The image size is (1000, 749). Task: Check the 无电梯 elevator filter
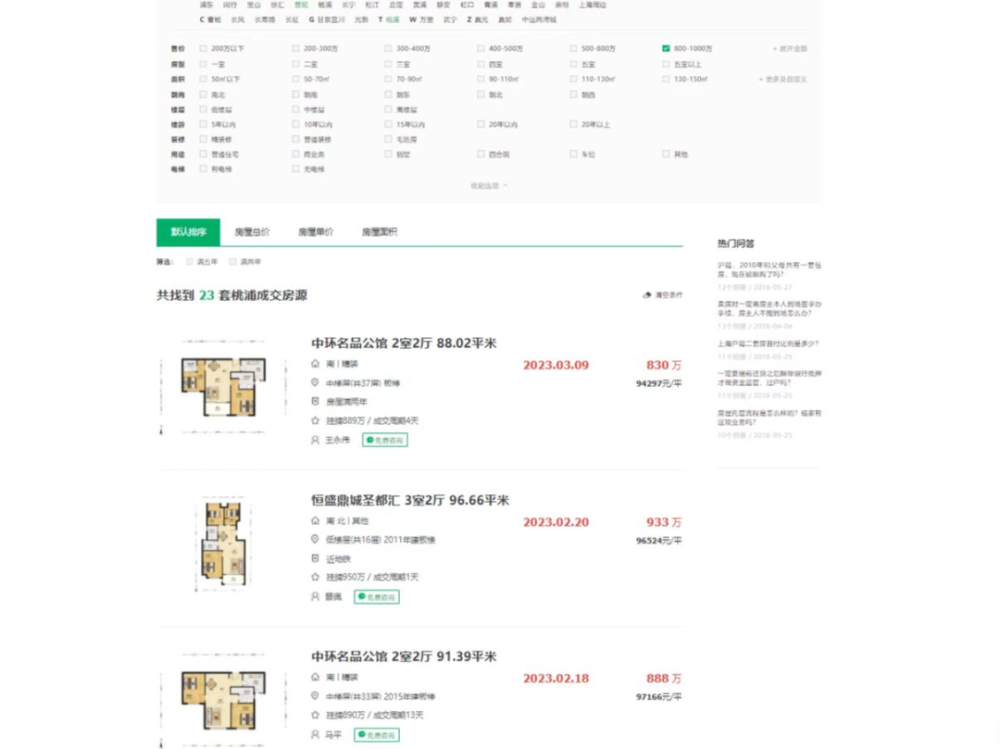click(x=295, y=169)
